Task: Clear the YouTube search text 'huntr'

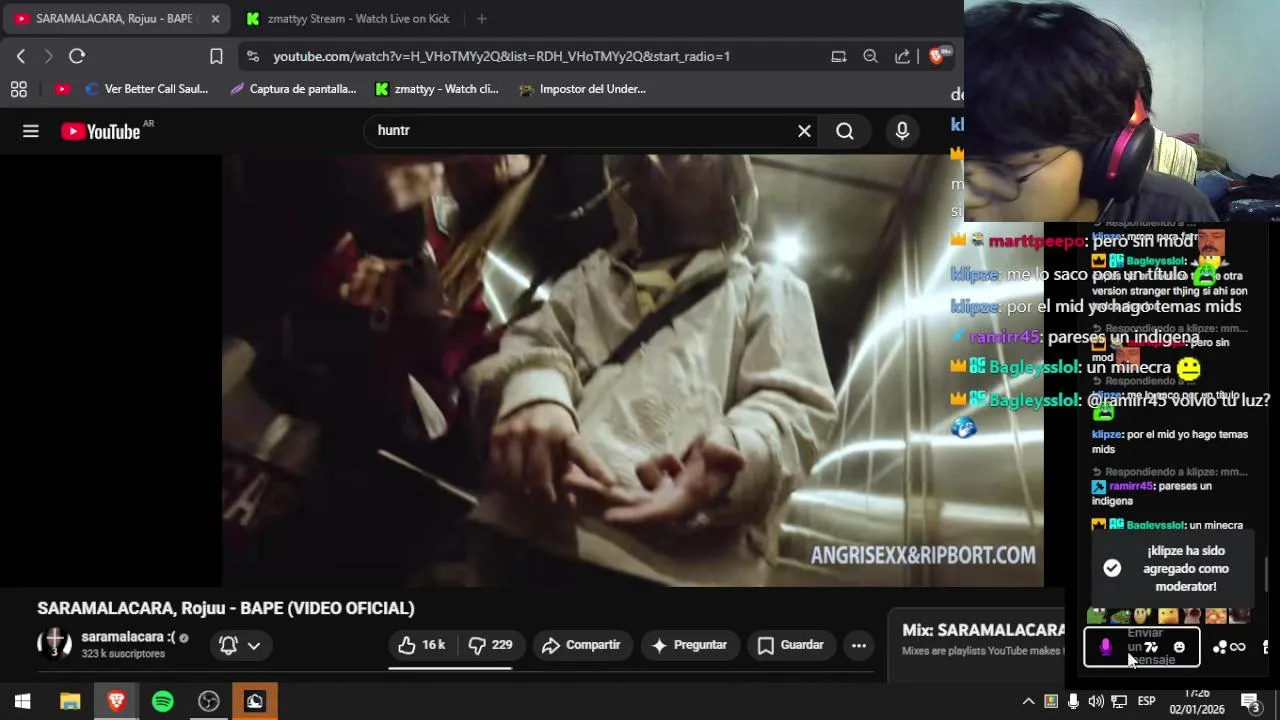Action: tap(804, 131)
